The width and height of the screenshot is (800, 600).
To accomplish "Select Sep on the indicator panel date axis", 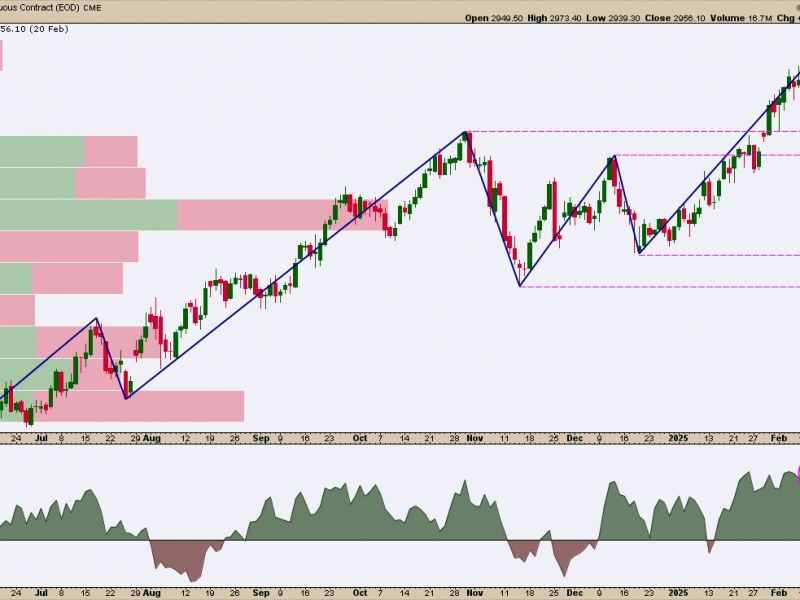I will click(x=261, y=593).
